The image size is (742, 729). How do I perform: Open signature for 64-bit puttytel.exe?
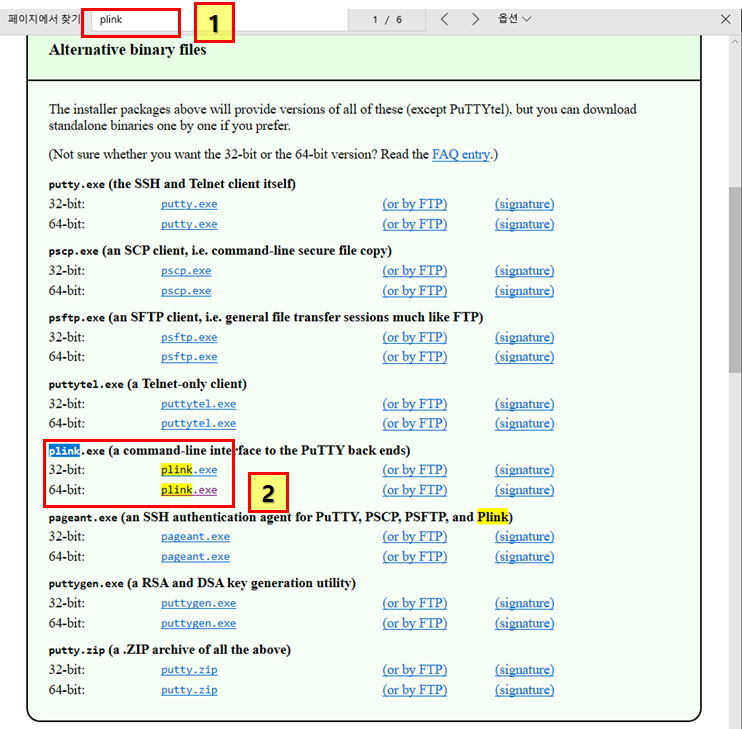point(524,423)
